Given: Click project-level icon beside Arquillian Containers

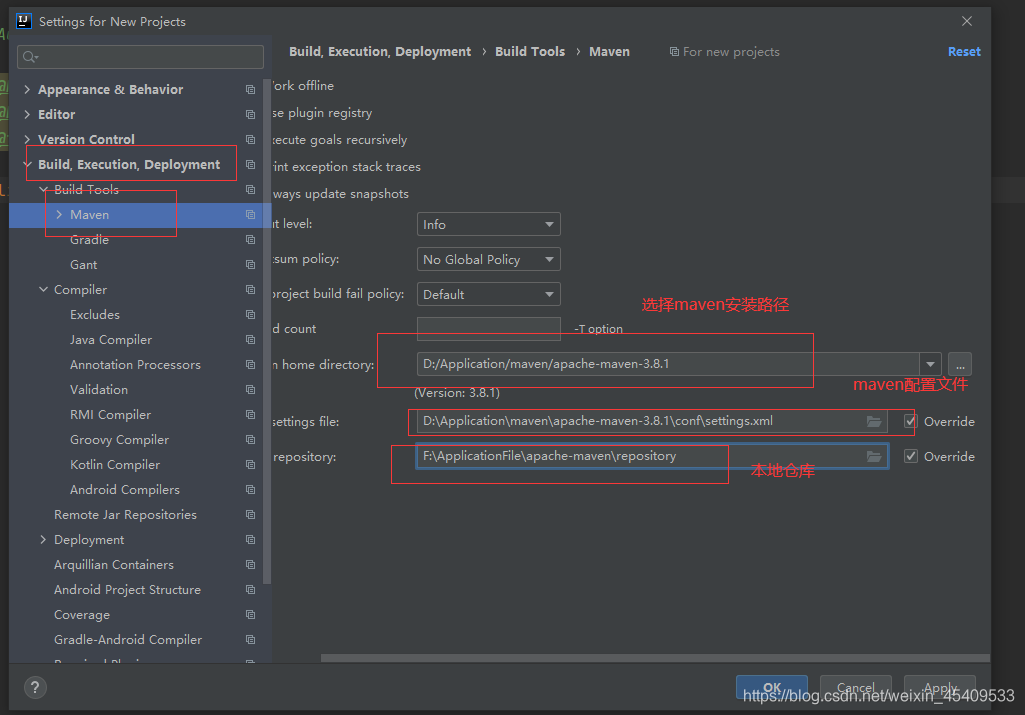Looking at the screenshot, I should [x=250, y=565].
